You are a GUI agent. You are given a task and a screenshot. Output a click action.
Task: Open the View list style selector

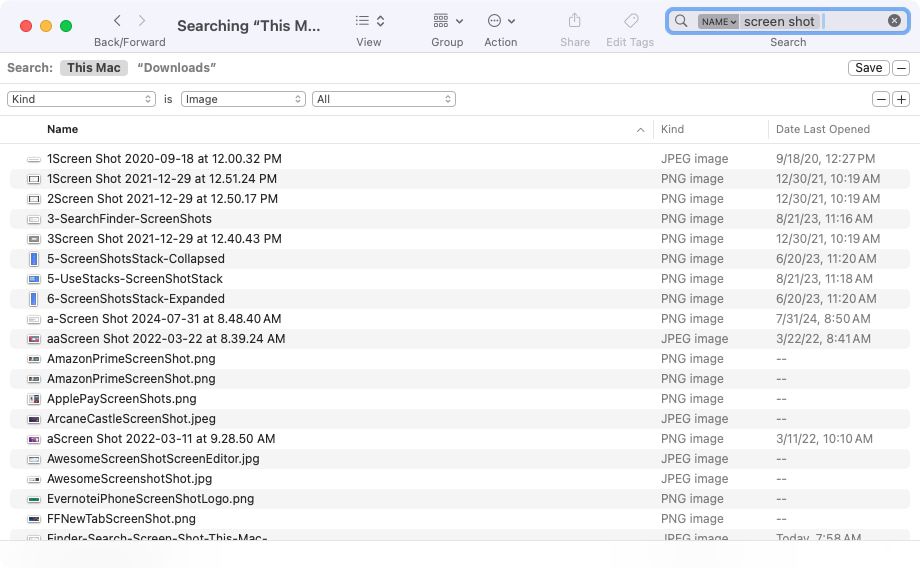click(x=369, y=21)
